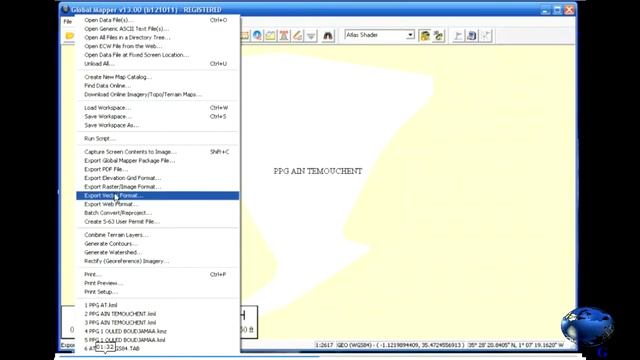The width and height of the screenshot is (640, 360).
Task: Choose Open Data File at Fixed Screen Location
Action: [158, 55]
